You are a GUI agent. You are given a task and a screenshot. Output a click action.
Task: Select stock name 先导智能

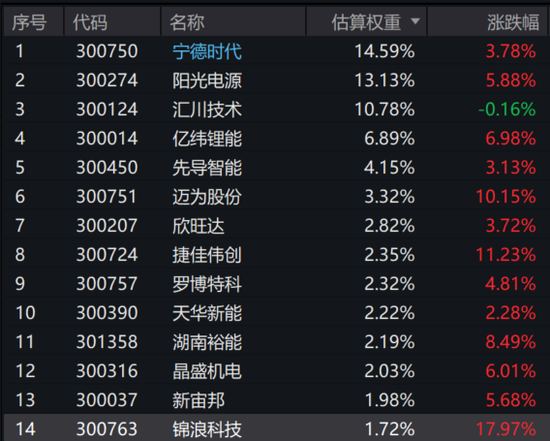point(207,168)
